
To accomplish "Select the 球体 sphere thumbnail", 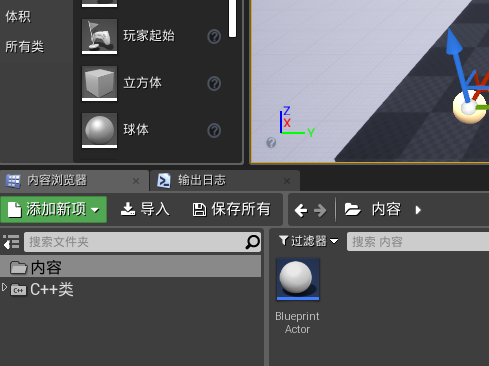I will (99, 130).
